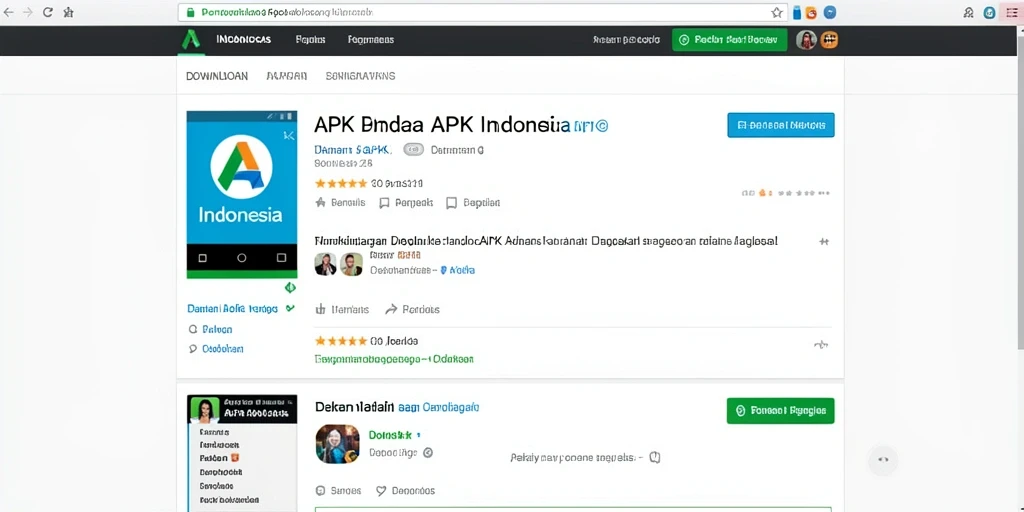The image size is (1024, 512).
Task: Open the second reviewer avatar below the description
Action: point(351,264)
